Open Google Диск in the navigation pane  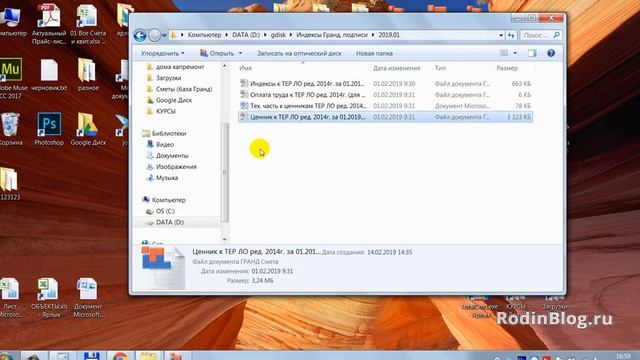[173, 100]
